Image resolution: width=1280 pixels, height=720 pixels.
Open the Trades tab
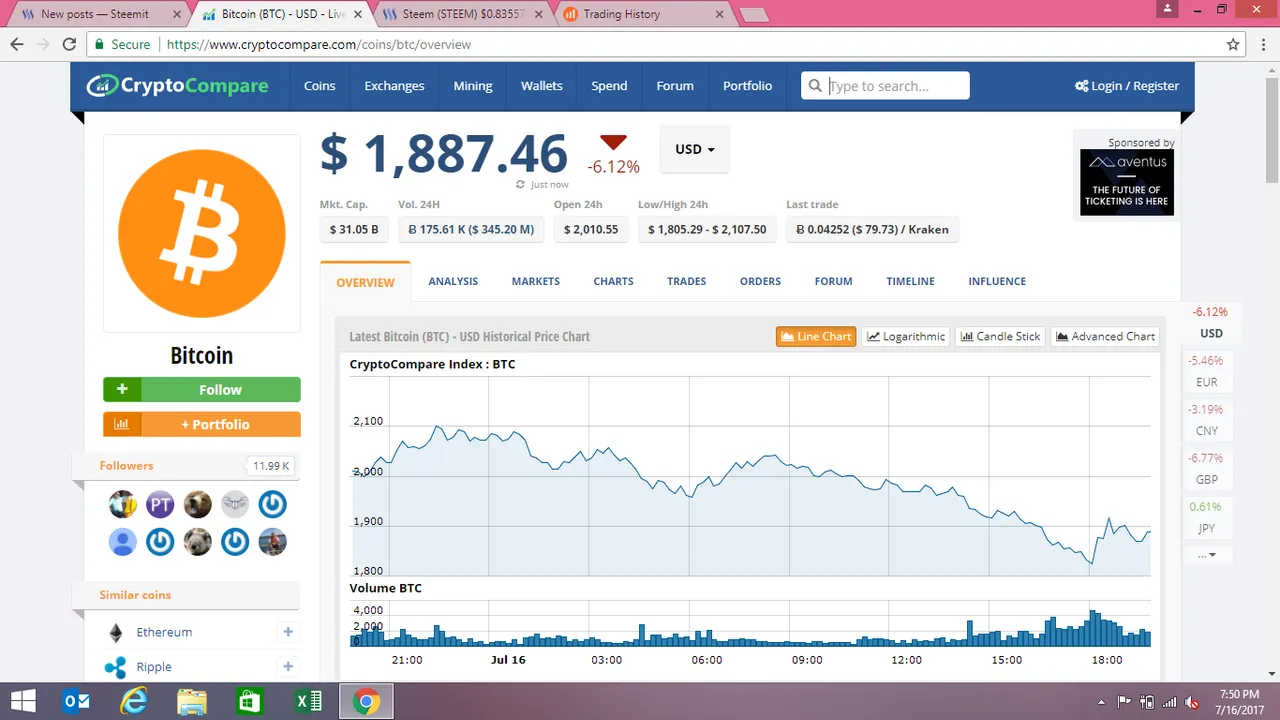pyautogui.click(x=687, y=282)
